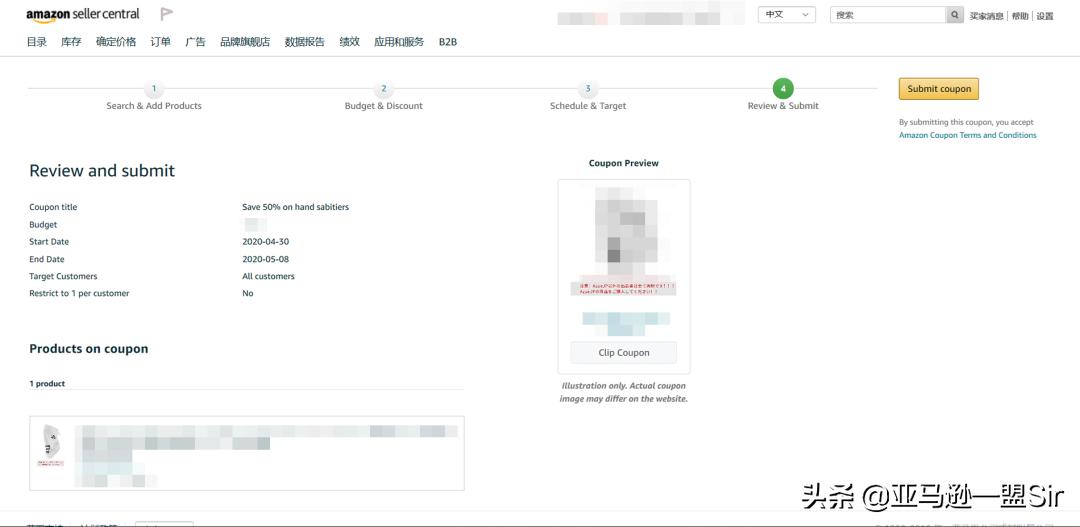Click Search & Add Products step label

pyautogui.click(x=154, y=106)
